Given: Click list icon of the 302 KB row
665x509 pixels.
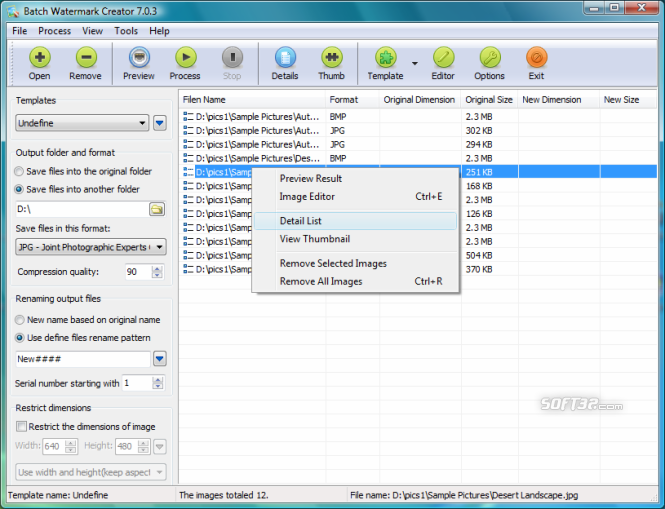Looking at the screenshot, I should pyautogui.click(x=188, y=131).
